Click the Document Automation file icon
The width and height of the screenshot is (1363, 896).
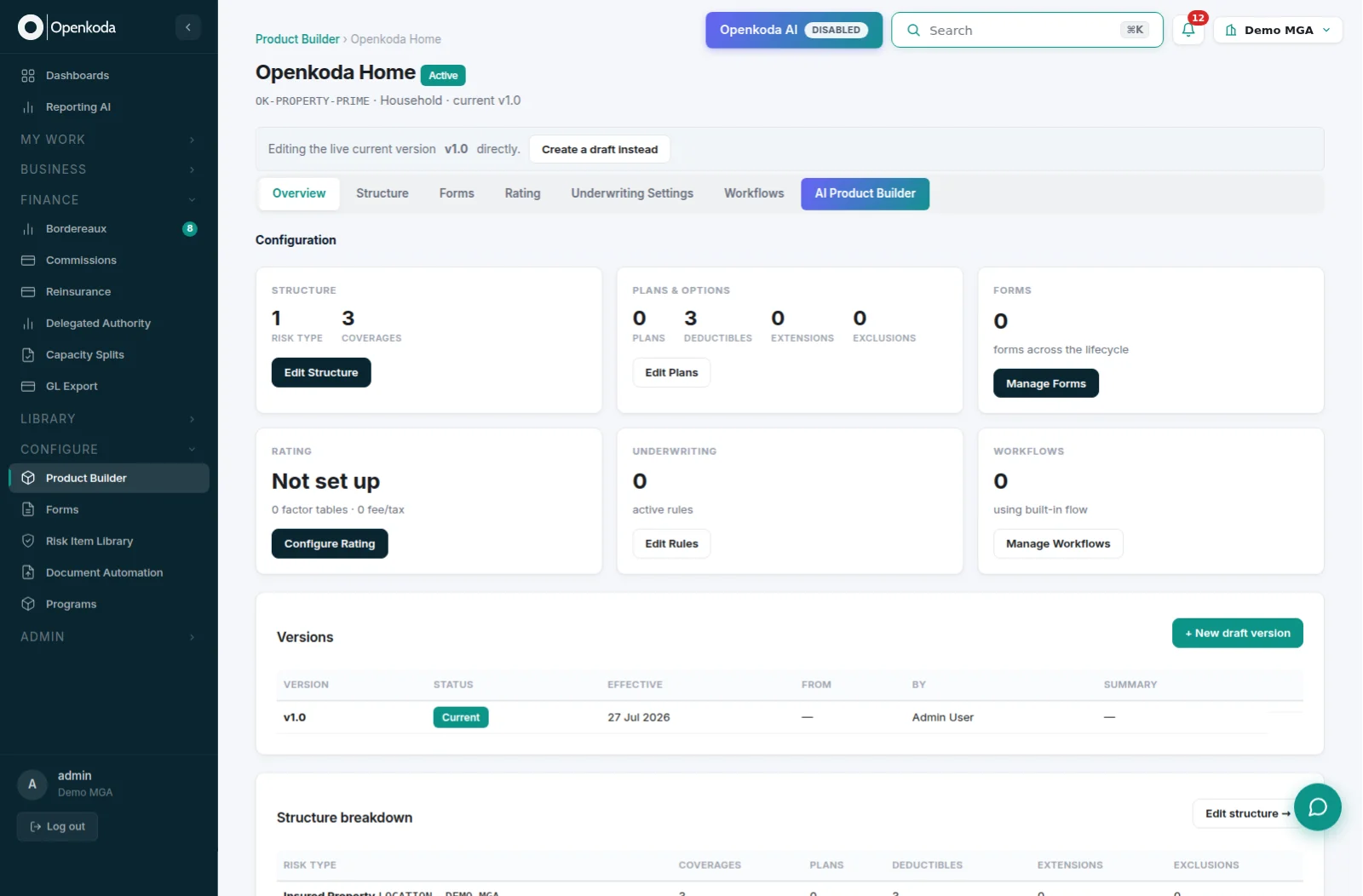pyautogui.click(x=28, y=573)
